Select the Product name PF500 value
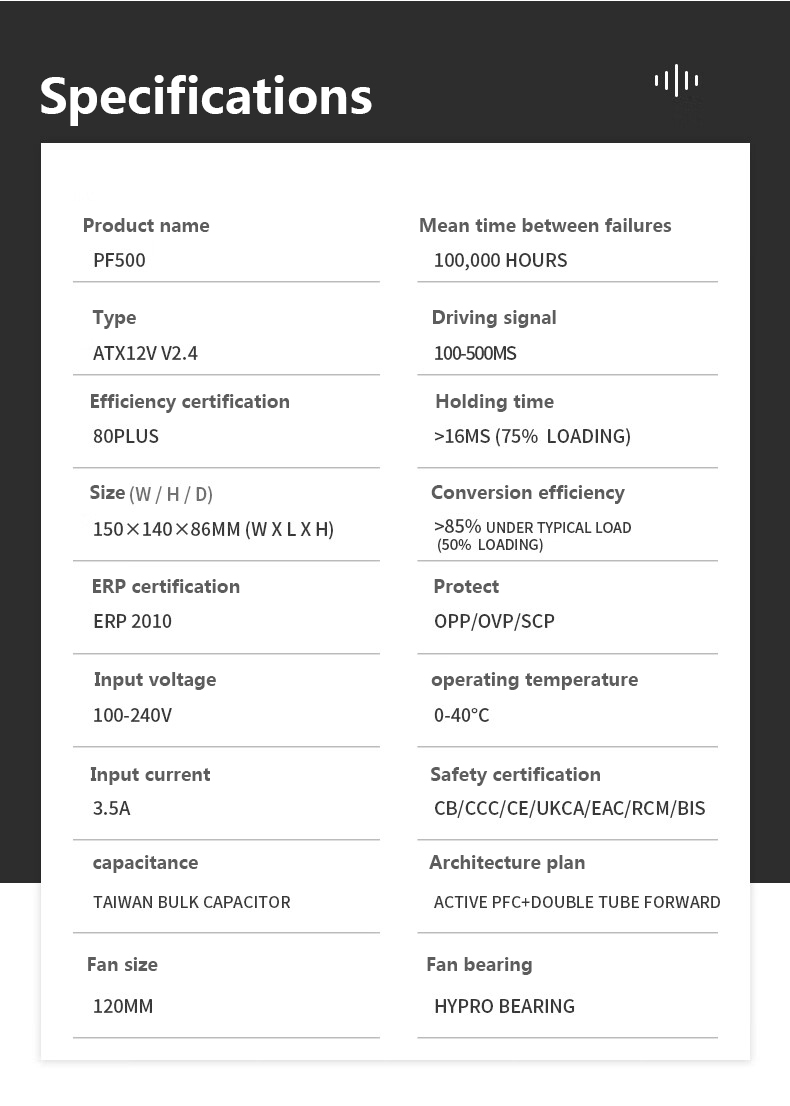 tap(119, 260)
